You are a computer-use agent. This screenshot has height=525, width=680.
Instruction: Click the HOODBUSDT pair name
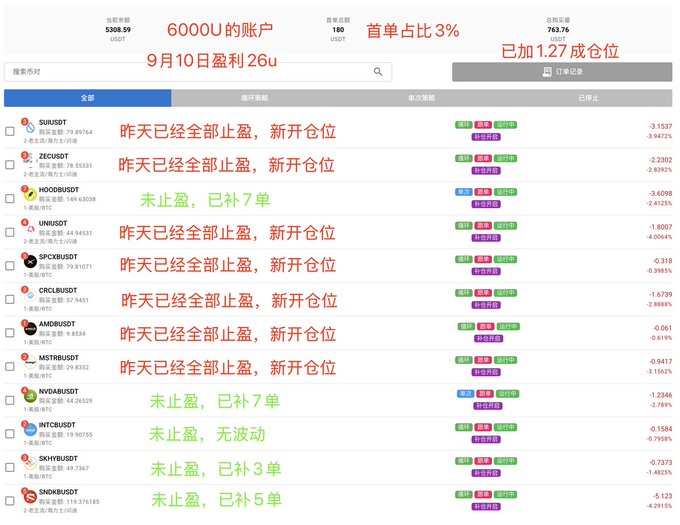click(x=59, y=190)
